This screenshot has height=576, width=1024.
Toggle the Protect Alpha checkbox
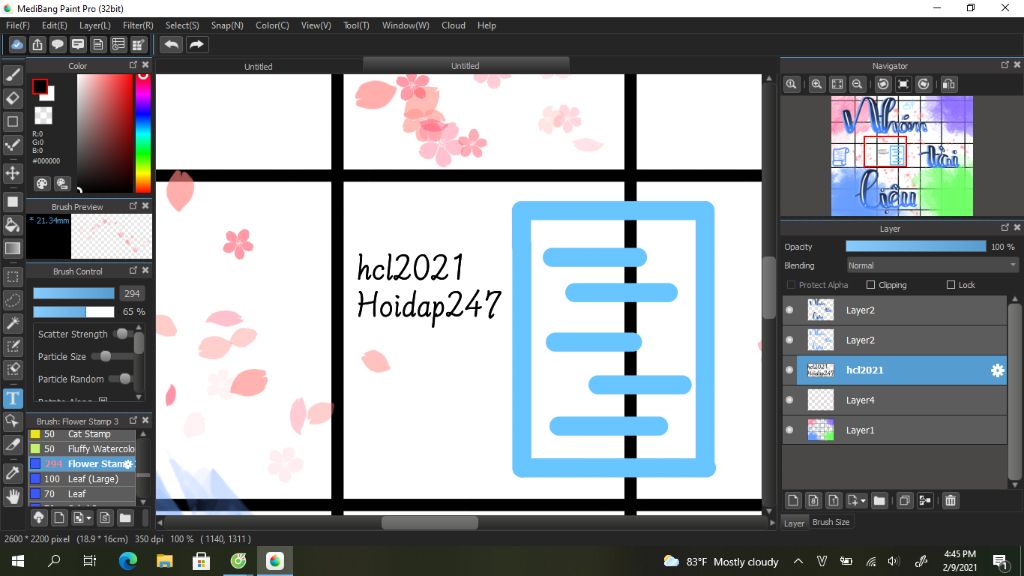point(791,285)
